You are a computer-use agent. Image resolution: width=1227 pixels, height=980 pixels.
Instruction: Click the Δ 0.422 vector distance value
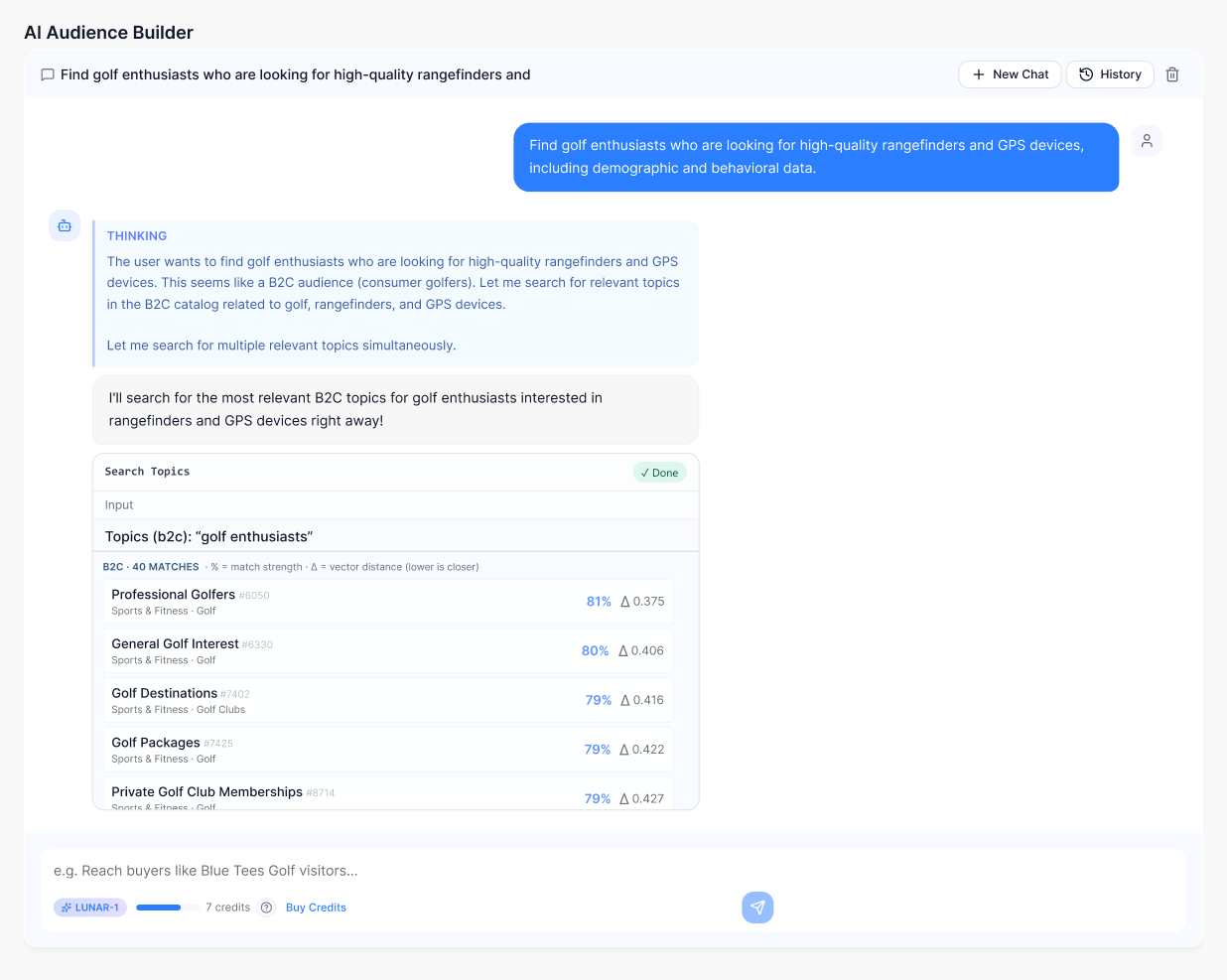642,750
